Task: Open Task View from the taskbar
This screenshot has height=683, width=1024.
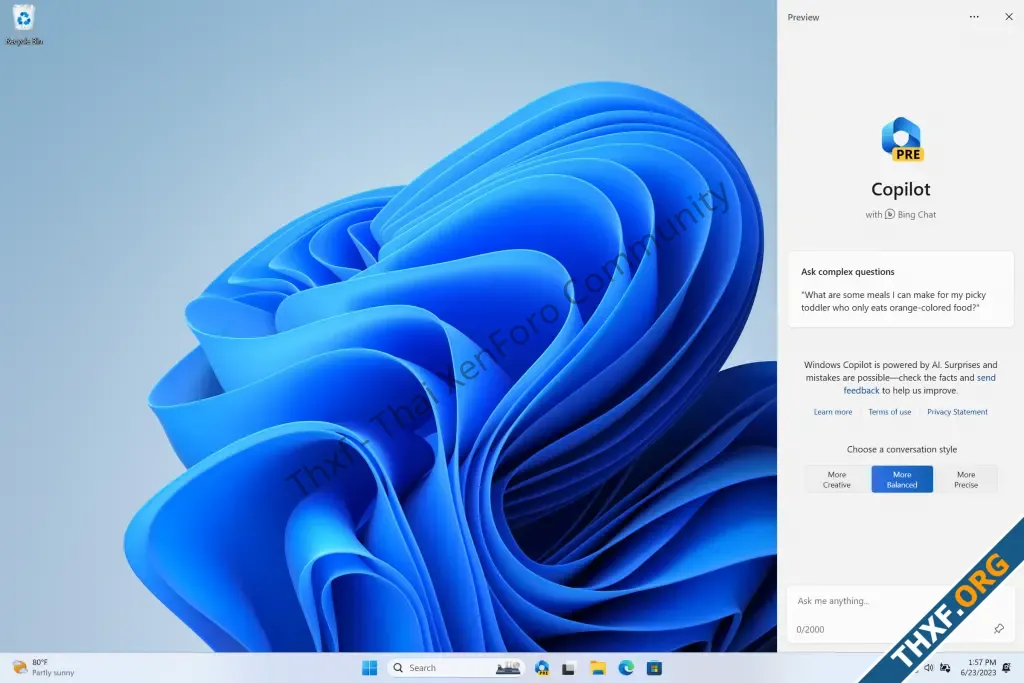Action: 569,668
